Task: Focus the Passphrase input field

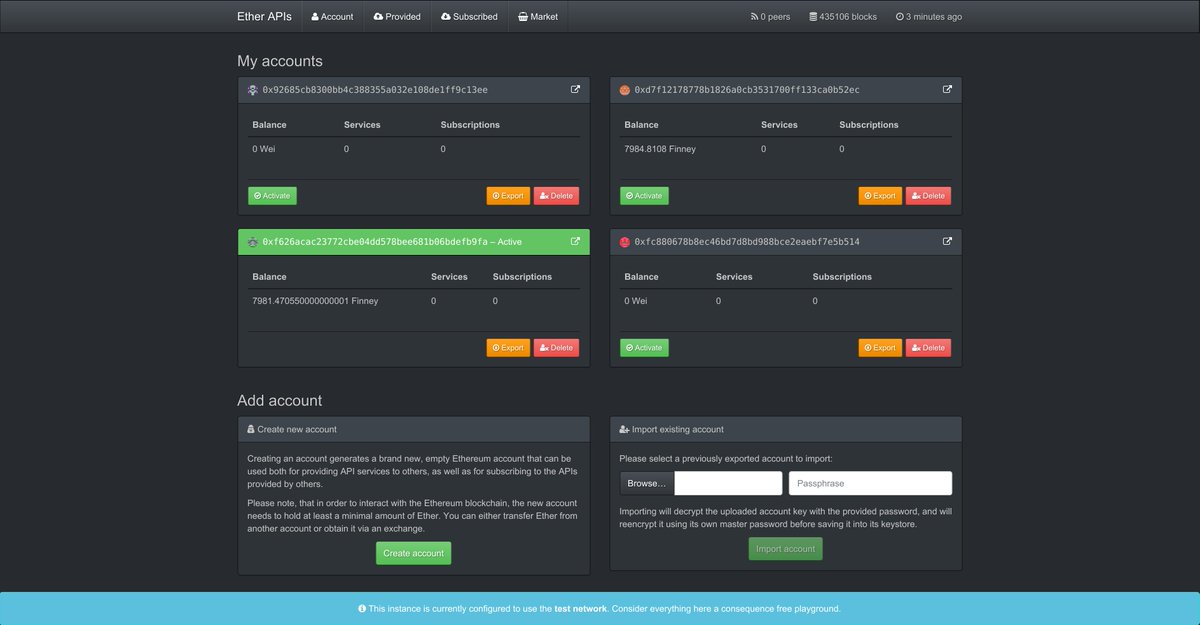Action: tap(870, 483)
